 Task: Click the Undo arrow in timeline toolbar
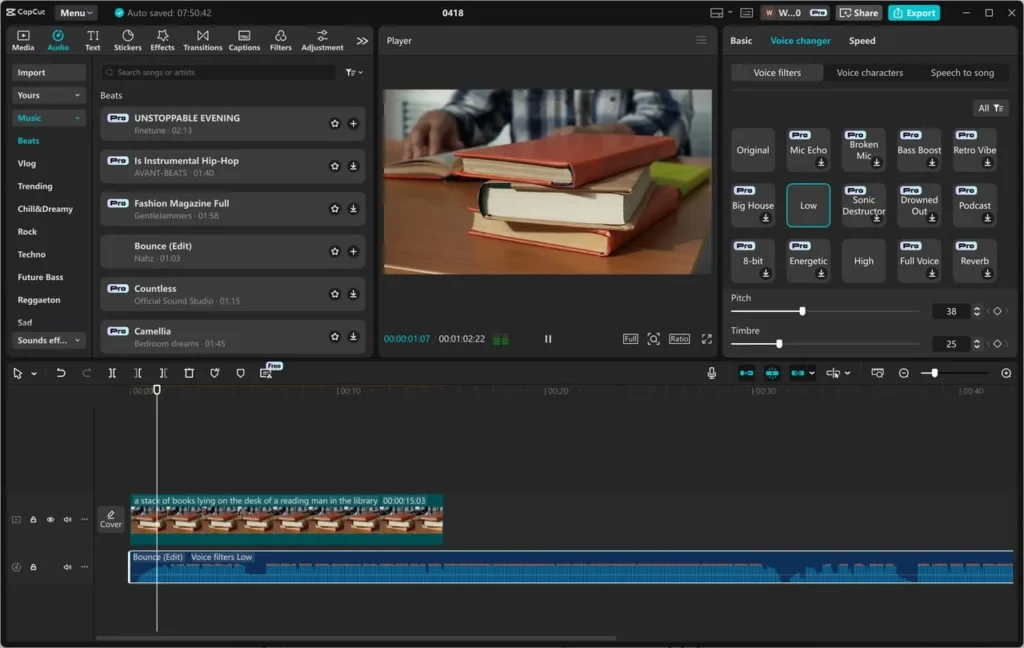coord(61,373)
